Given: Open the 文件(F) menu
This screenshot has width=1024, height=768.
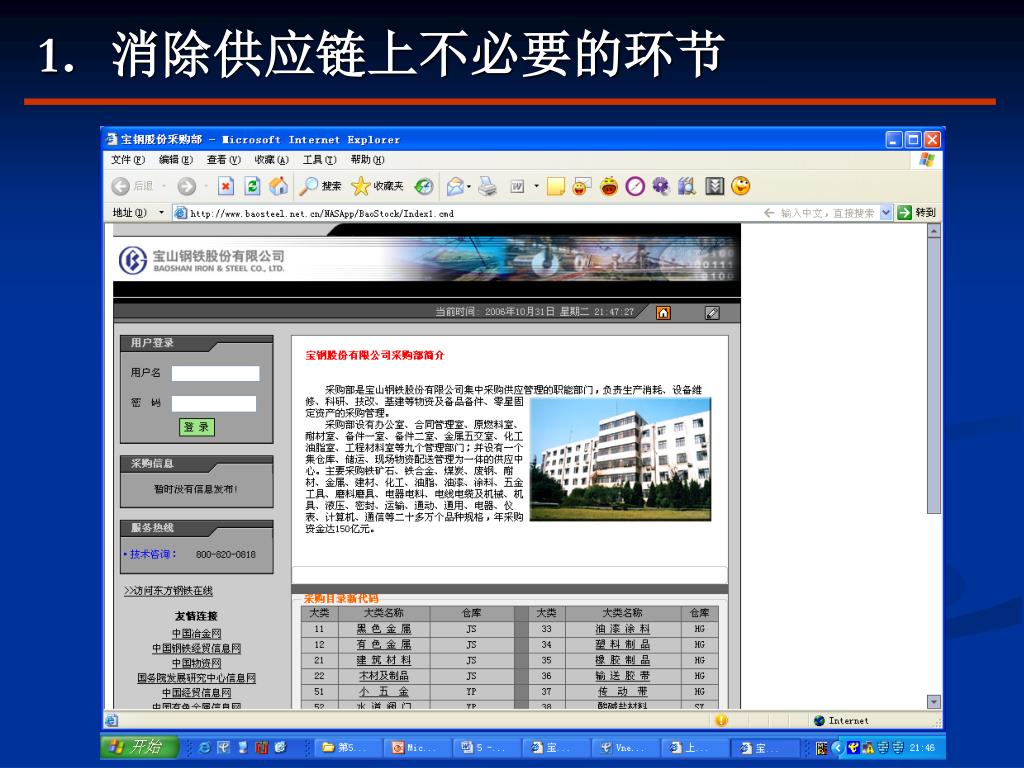Looking at the screenshot, I should tap(127, 160).
